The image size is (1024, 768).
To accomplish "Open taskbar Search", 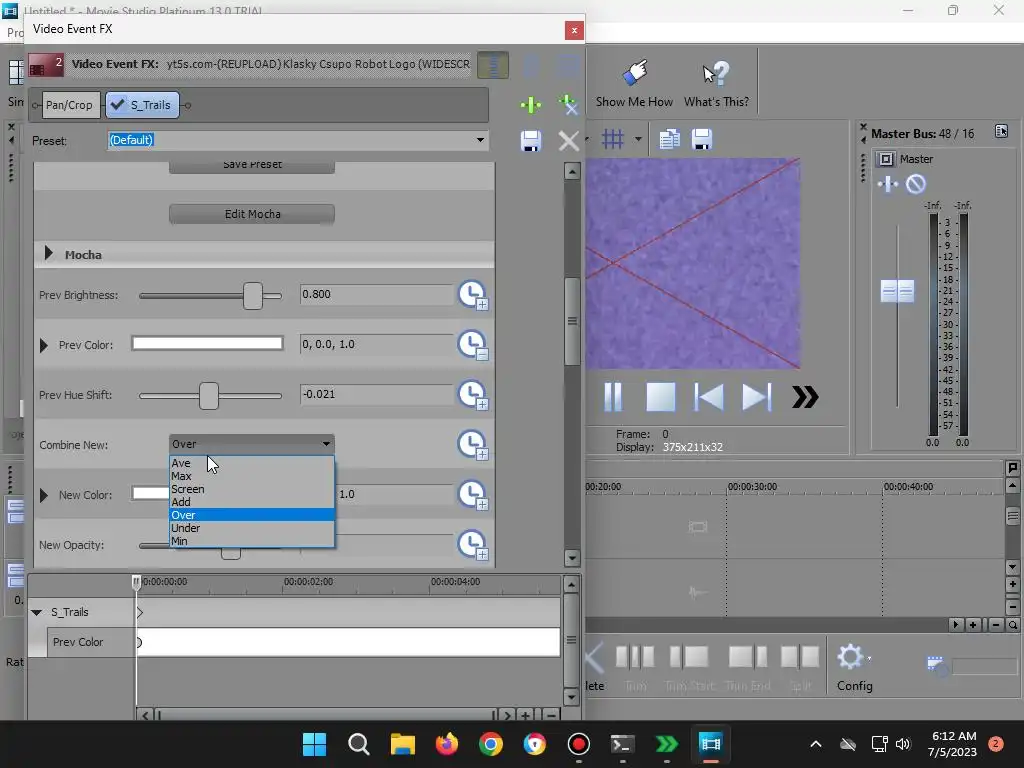I will pyautogui.click(x=359, y=744).
